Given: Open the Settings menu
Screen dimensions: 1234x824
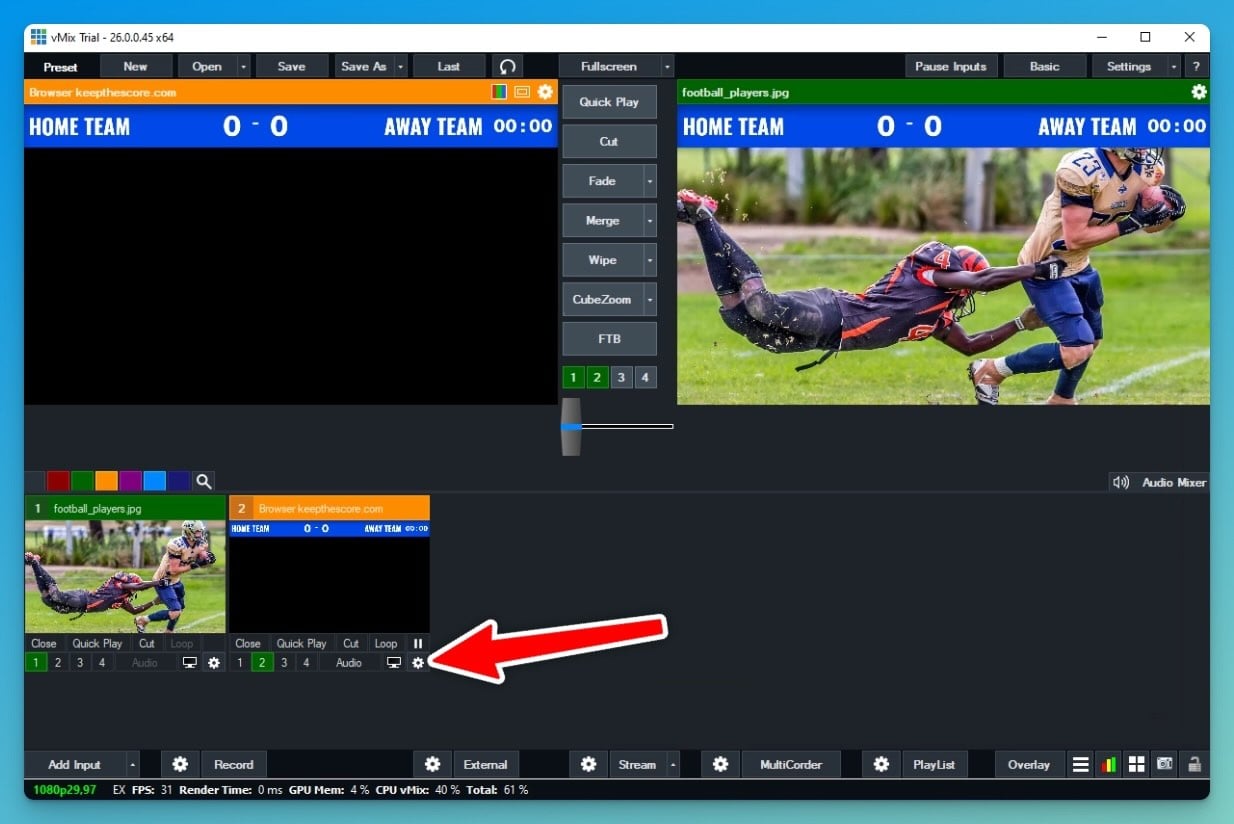Looking at the screenshot, I should (x=1129, y=66).
